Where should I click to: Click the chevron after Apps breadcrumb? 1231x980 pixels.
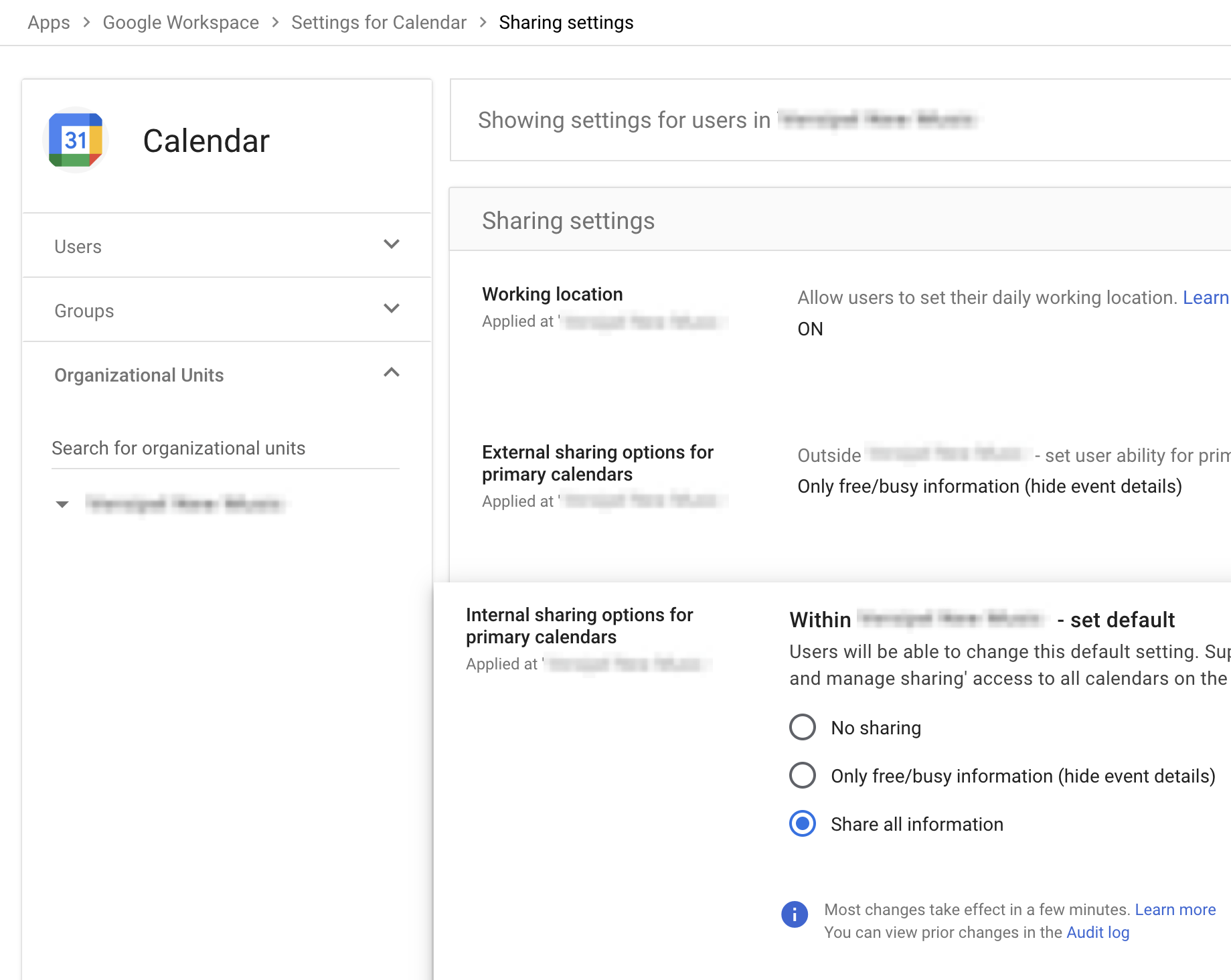86,23
